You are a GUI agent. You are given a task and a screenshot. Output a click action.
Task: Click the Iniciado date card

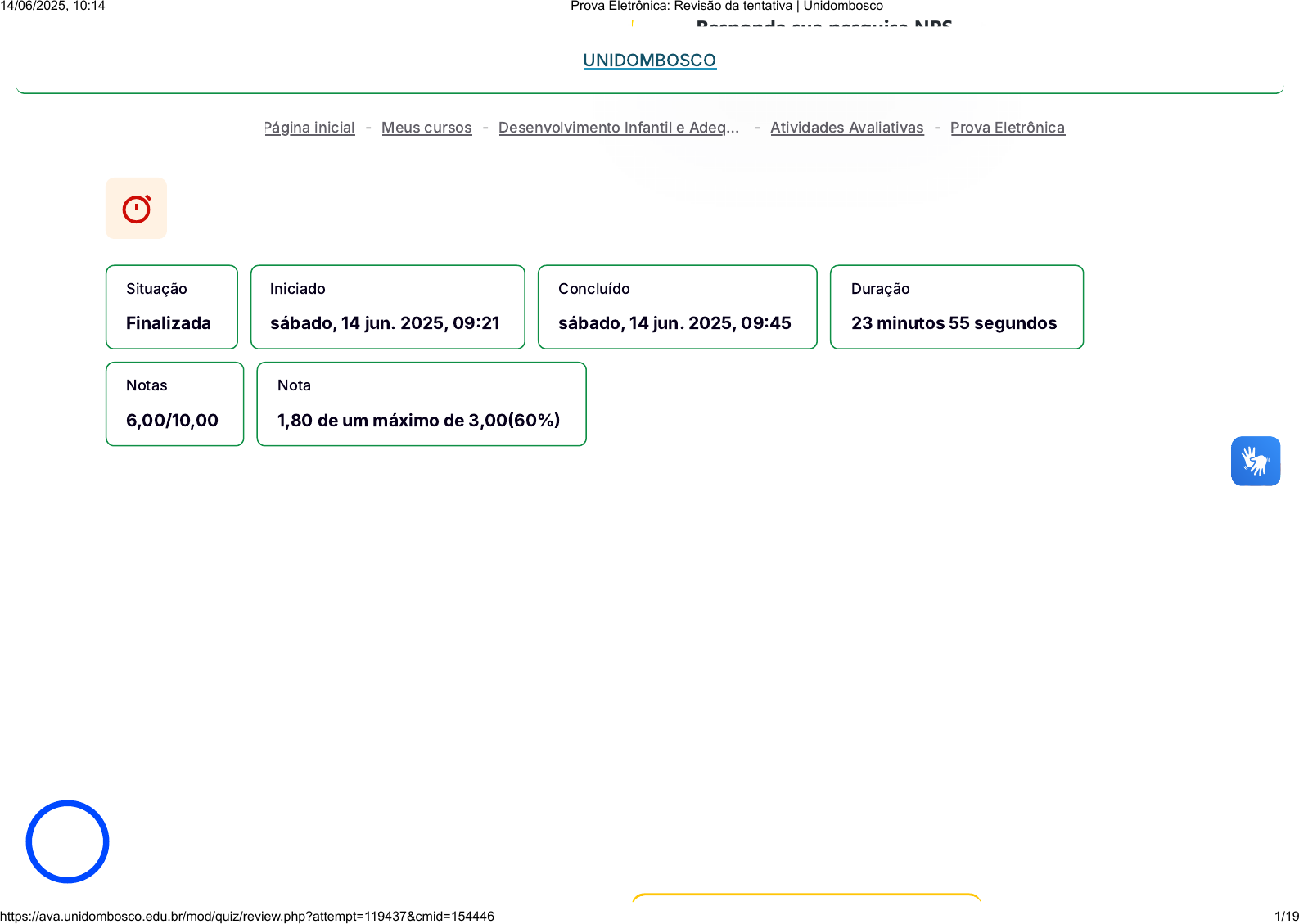pyautogui.click(x=387, y=307)
